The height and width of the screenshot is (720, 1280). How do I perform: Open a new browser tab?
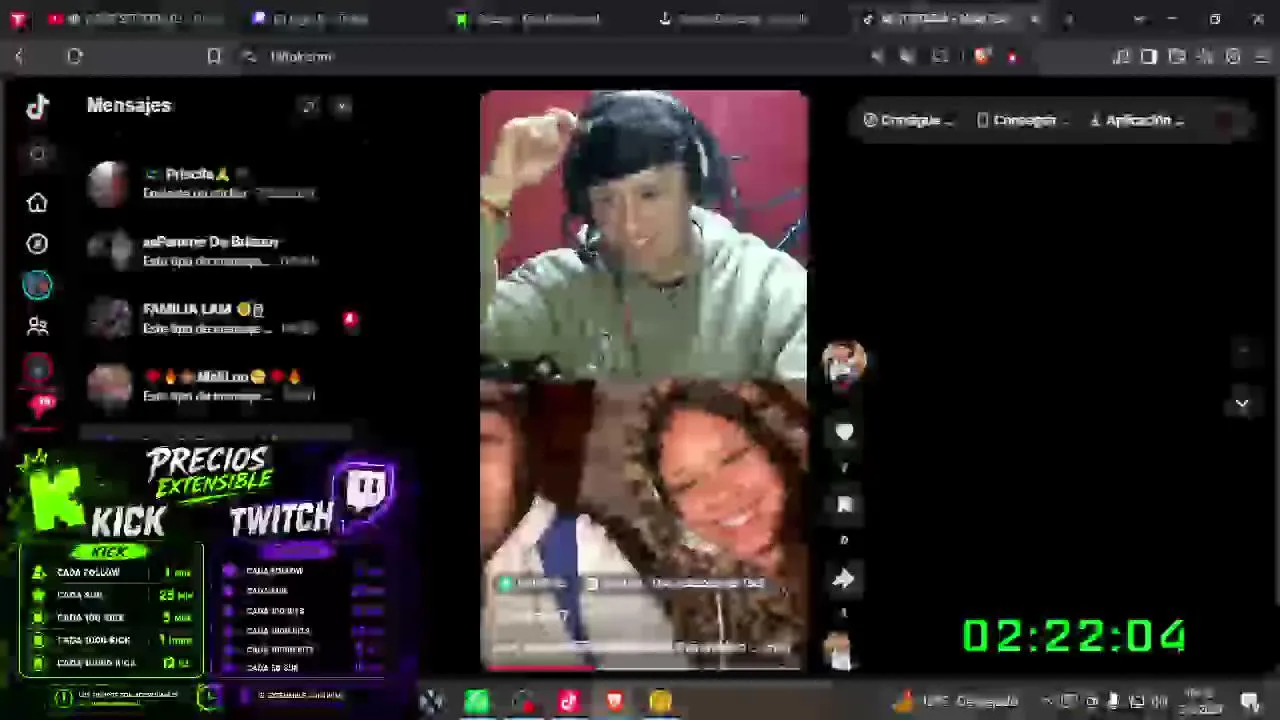1068,19
